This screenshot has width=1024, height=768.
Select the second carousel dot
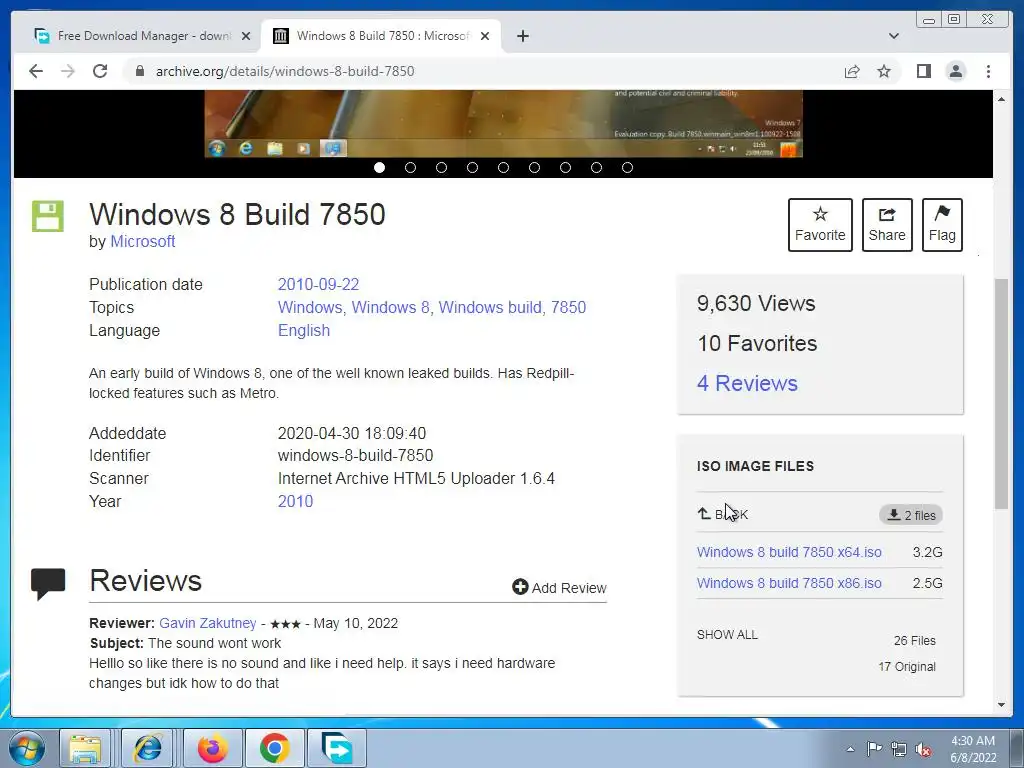[410, 168]
